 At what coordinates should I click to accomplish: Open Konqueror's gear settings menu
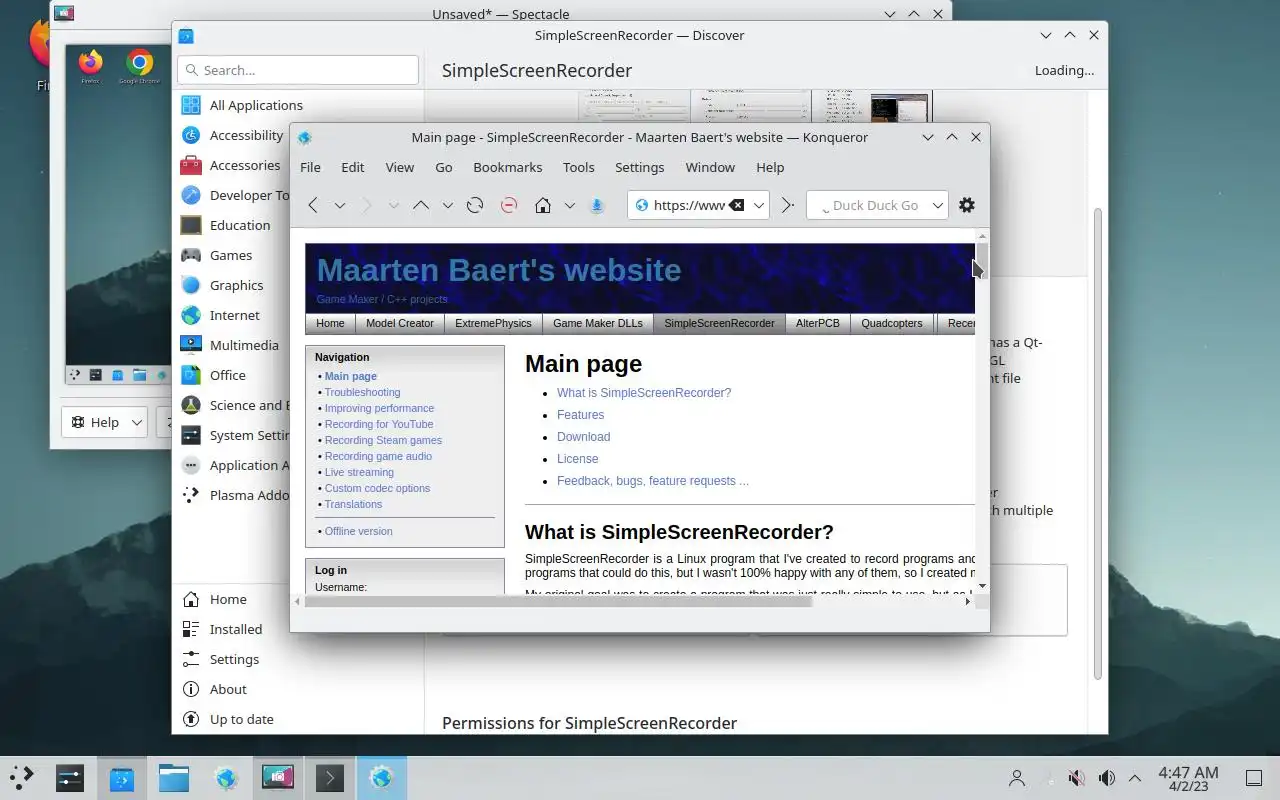click(967, 205)
